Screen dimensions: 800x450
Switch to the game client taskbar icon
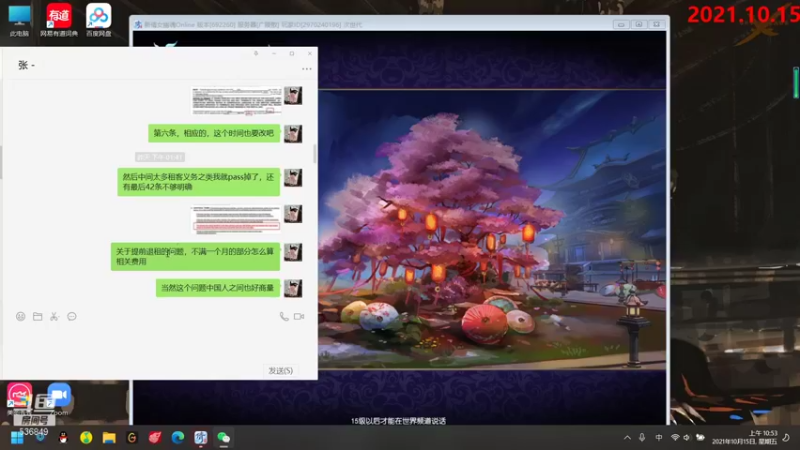(201, 438)
